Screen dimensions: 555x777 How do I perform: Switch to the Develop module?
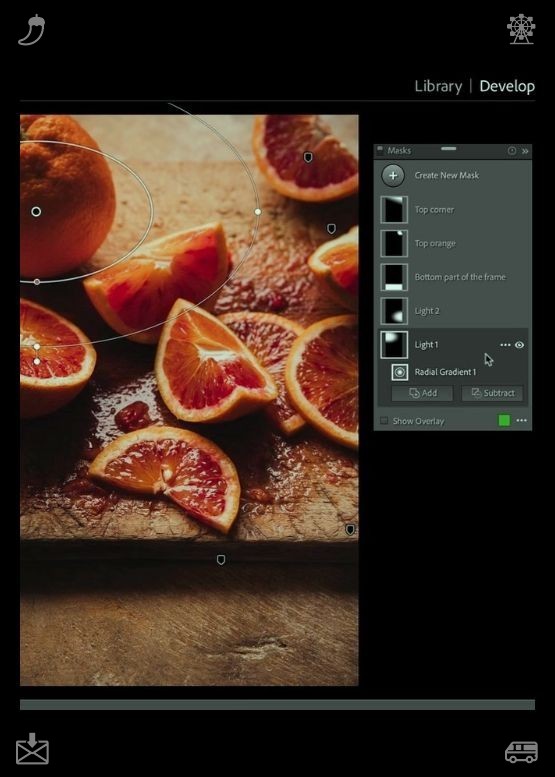507,86
